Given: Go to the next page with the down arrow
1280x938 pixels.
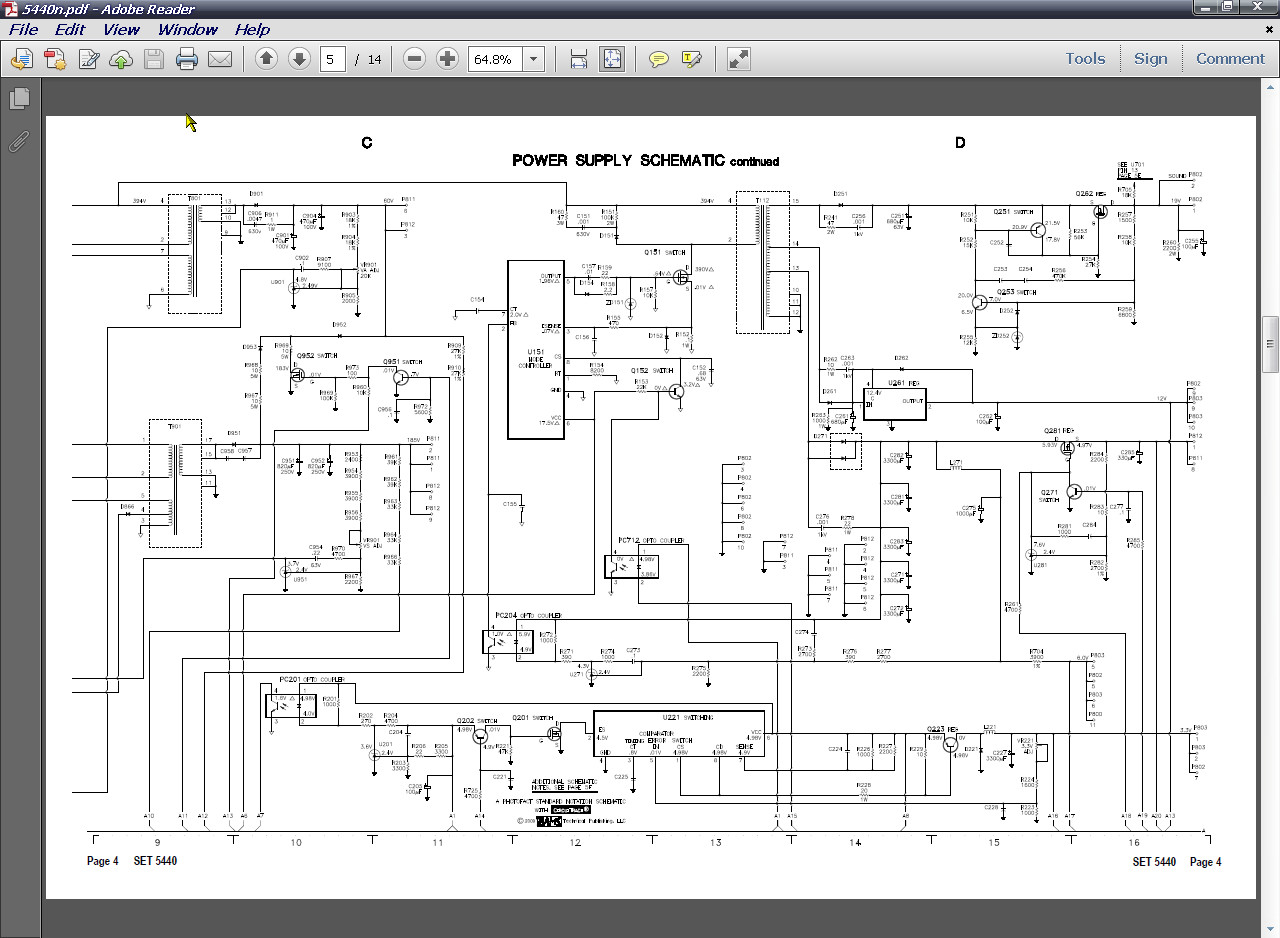Looking at the screenshot, I should (x=299, y=59).
